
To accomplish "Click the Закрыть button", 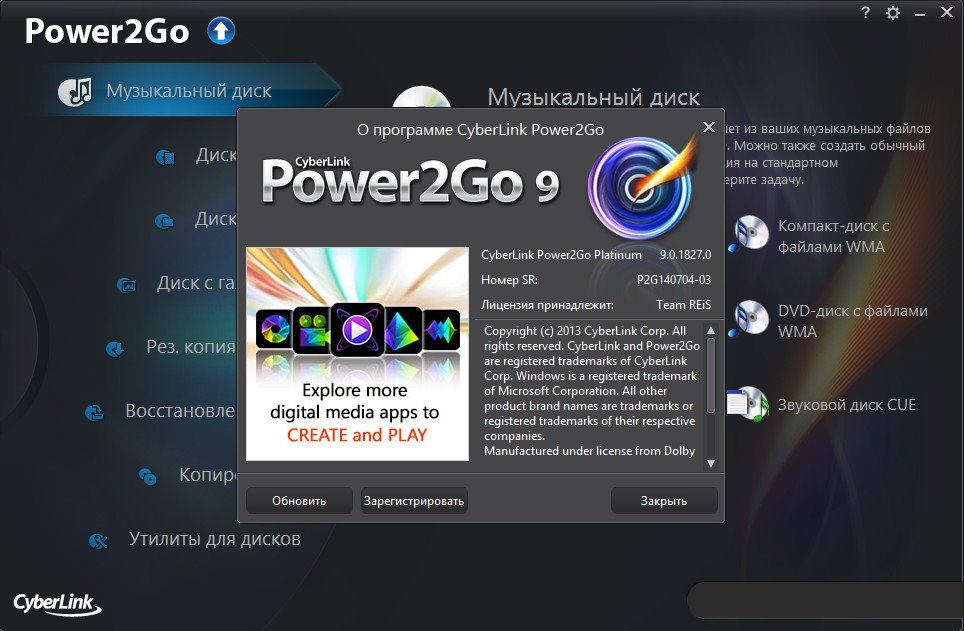I will click(x=664, y=501).
